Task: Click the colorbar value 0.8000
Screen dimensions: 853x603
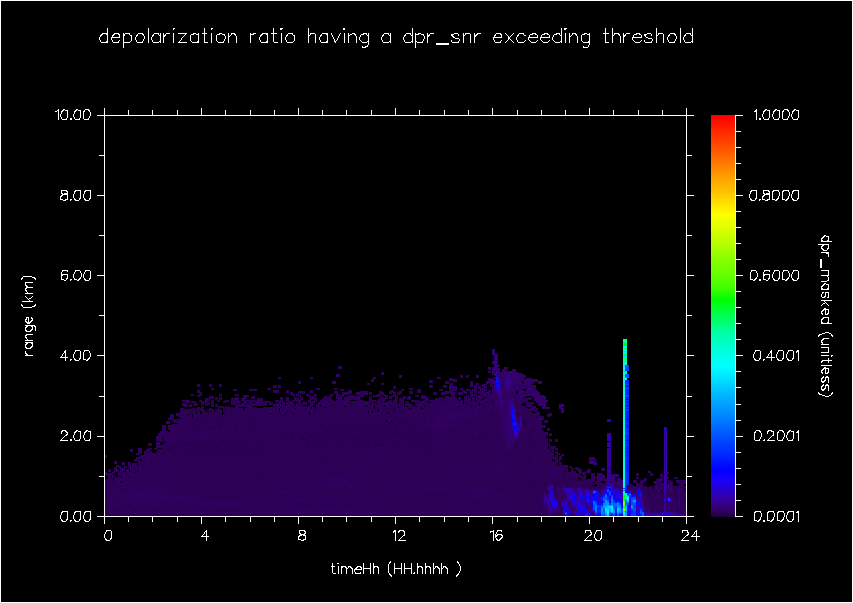Action: tap(775, 195)
